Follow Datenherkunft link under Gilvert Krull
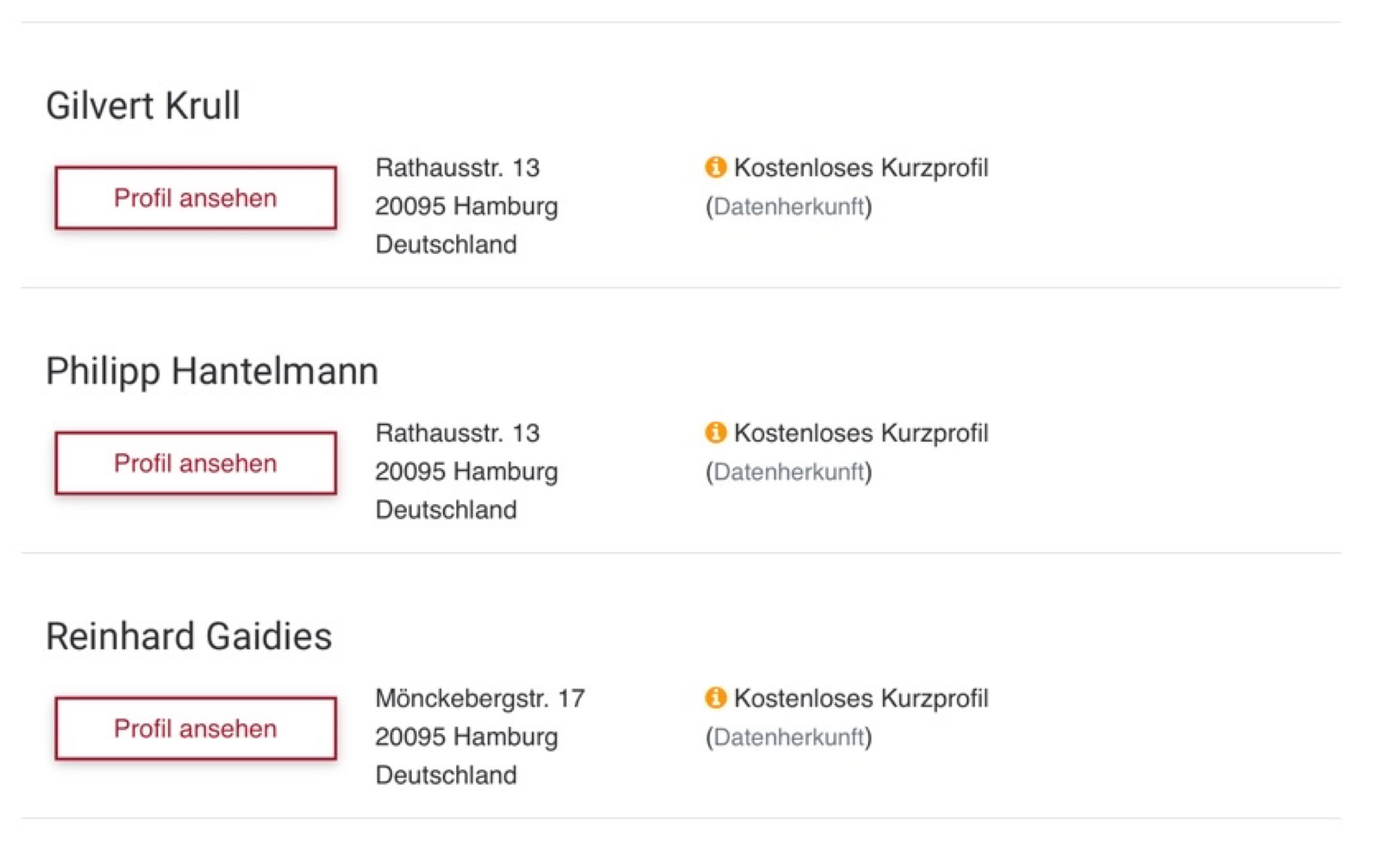The height and width of the screenshot is (852, 1400). (x=788, y=206)
